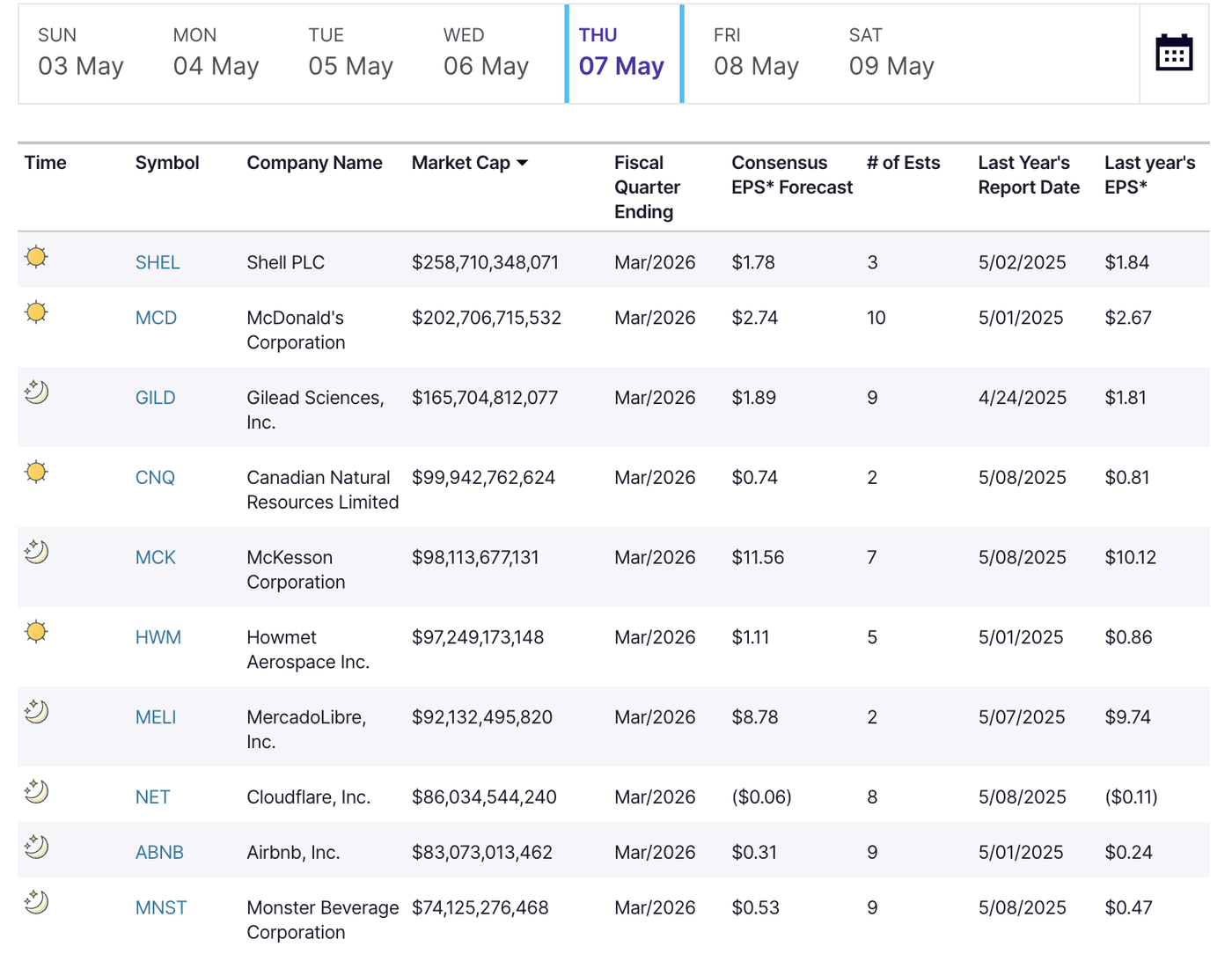Show Wednesday 06 May earnings

point(486,54)
